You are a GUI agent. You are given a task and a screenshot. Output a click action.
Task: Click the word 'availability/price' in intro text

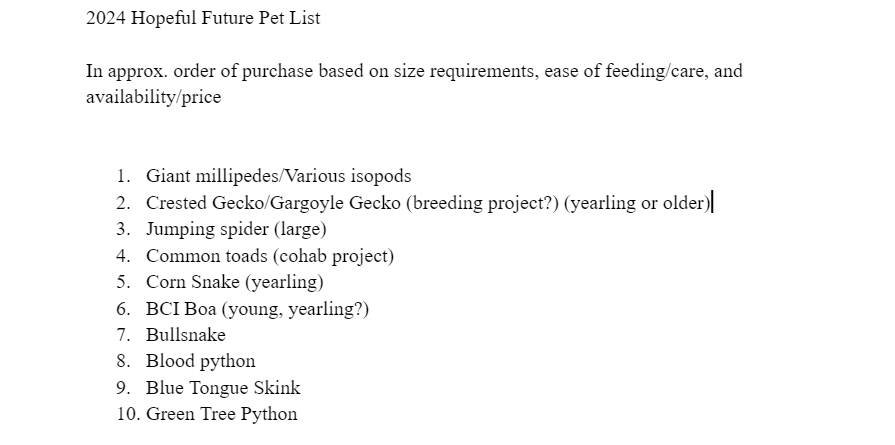(154, 97)
